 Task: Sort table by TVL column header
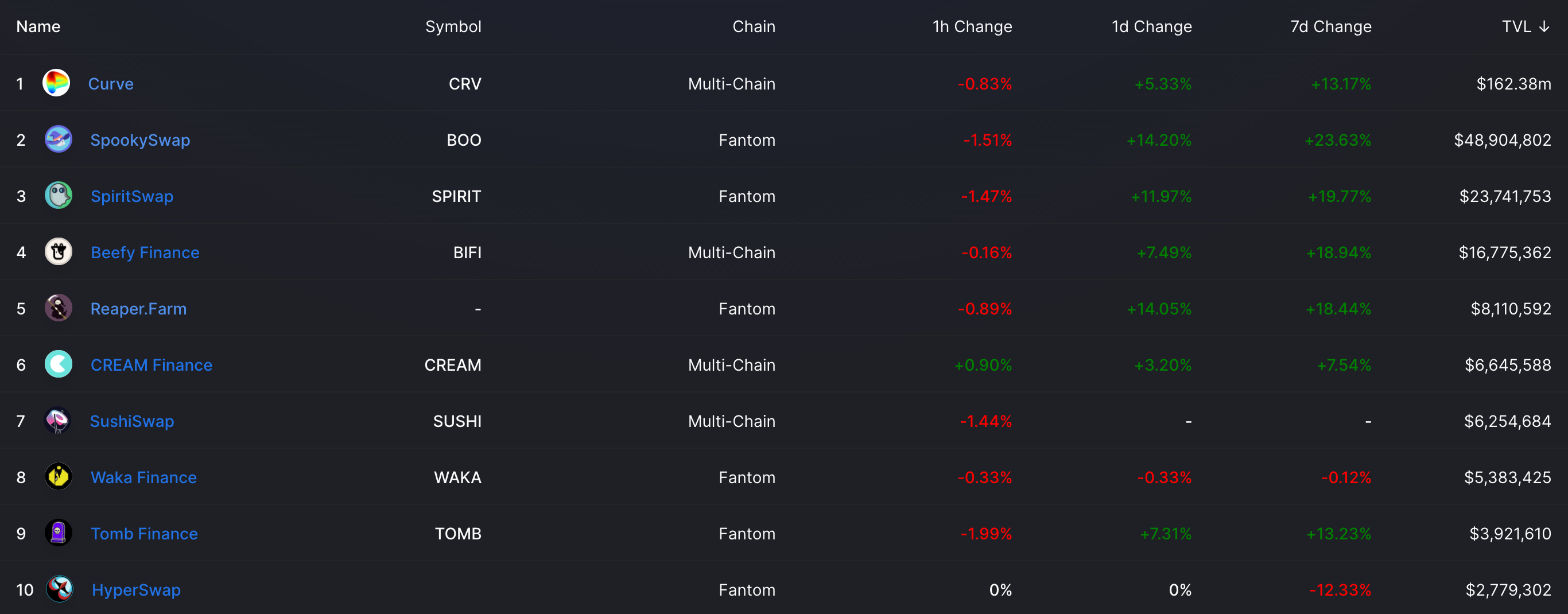[1516, 27]
